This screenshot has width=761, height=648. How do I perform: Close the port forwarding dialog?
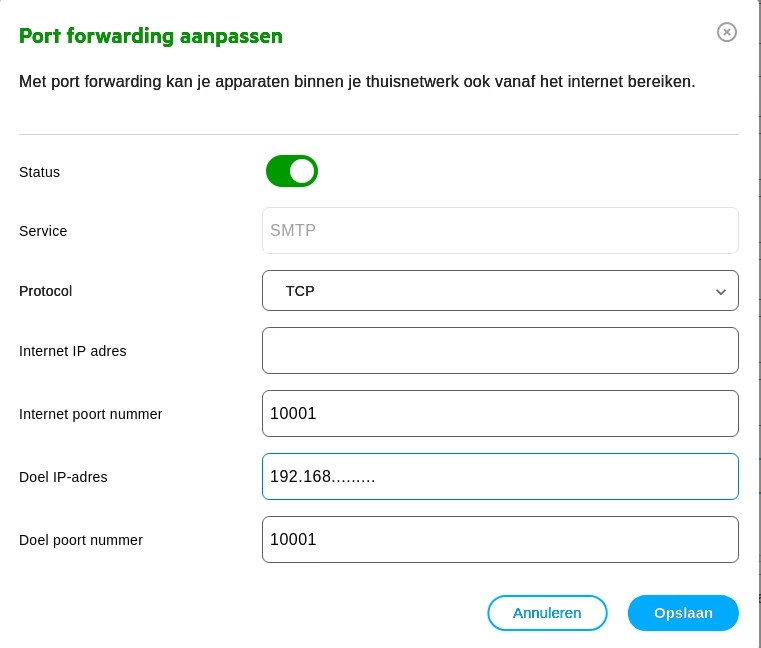(727, 32)
